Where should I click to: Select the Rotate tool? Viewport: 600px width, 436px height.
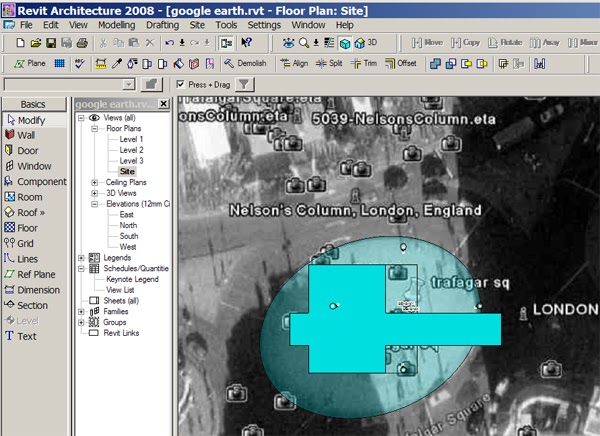pyautogui.click(x=505, y=42)
